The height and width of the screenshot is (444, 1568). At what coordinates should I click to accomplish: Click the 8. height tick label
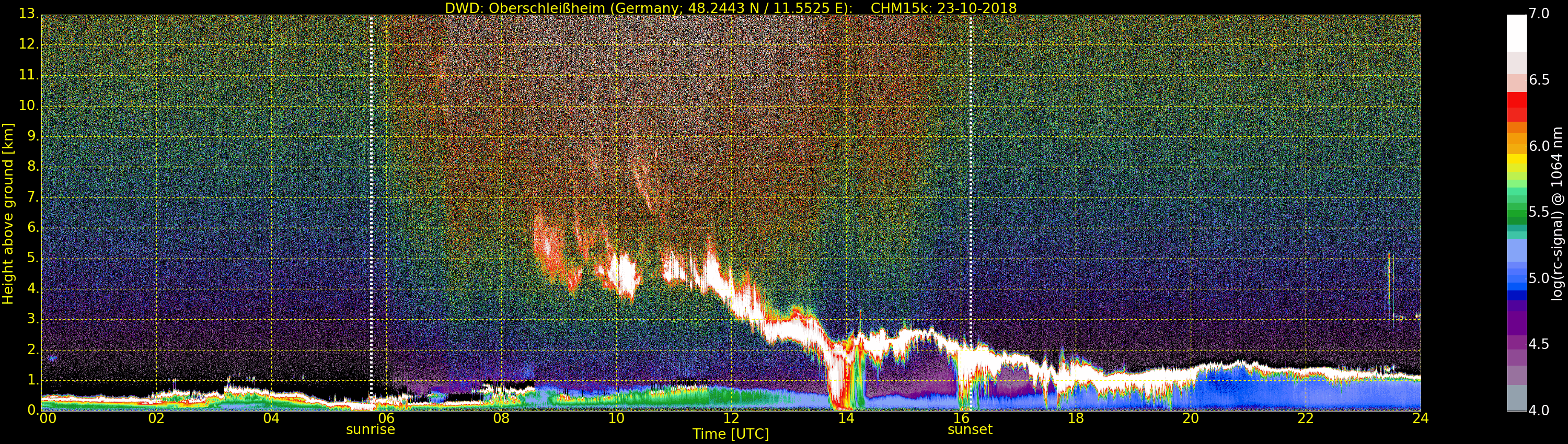(33, 167)
